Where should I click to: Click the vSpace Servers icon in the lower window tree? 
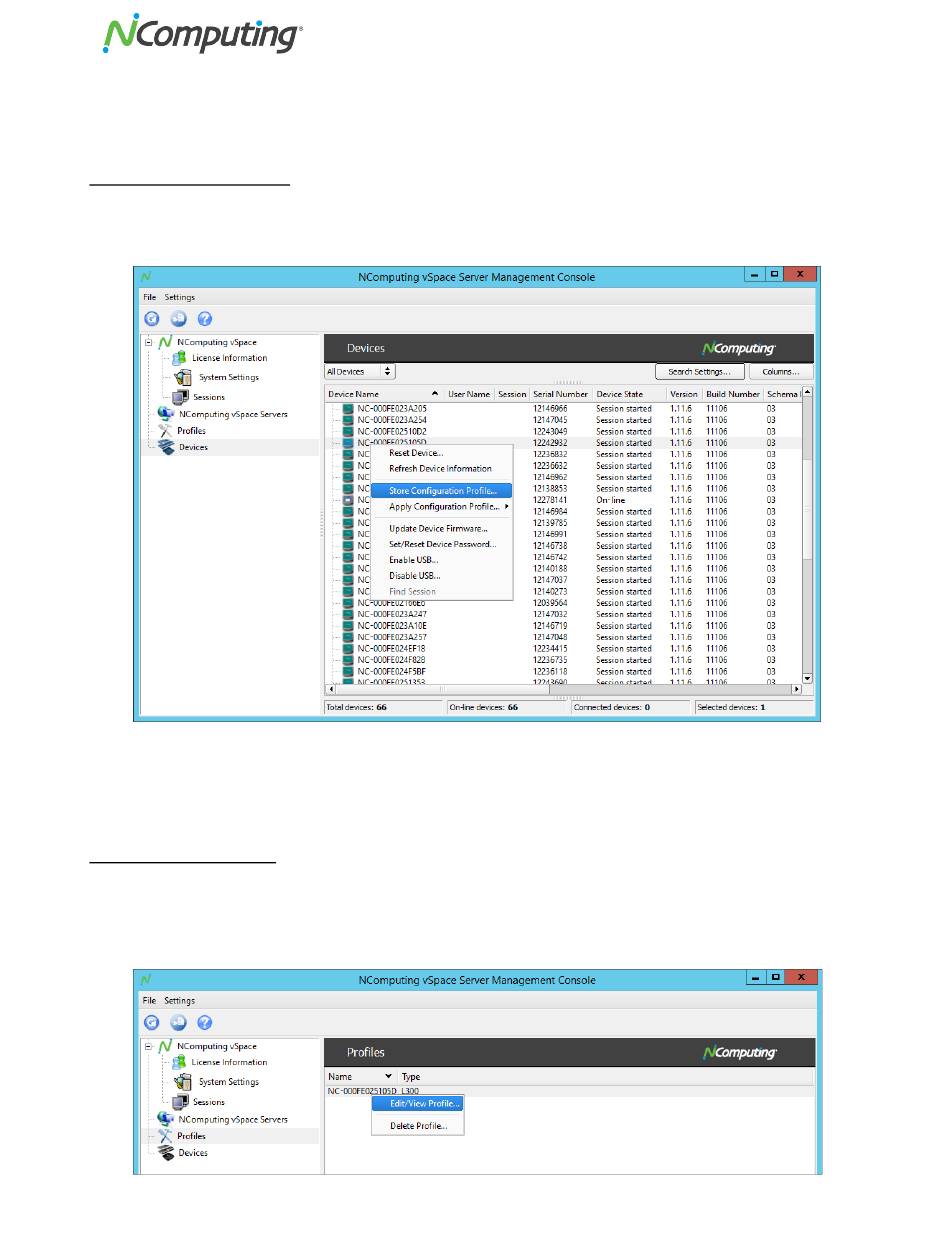point(166,1119)
